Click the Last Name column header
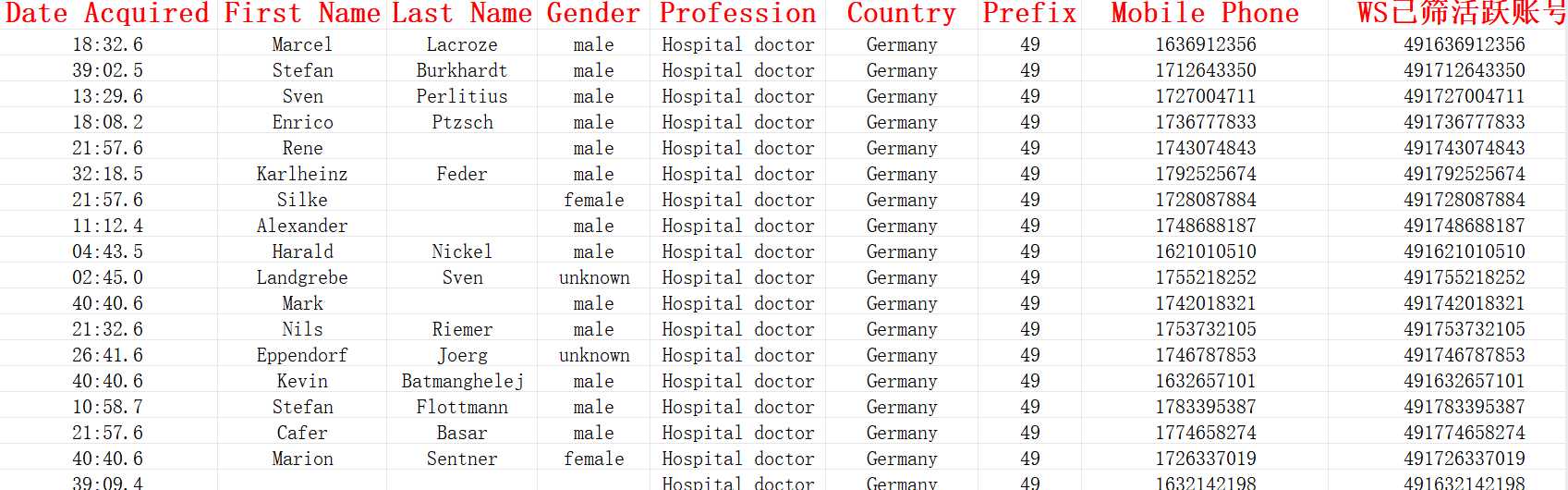1568x490 pixels. pos(462,14)
